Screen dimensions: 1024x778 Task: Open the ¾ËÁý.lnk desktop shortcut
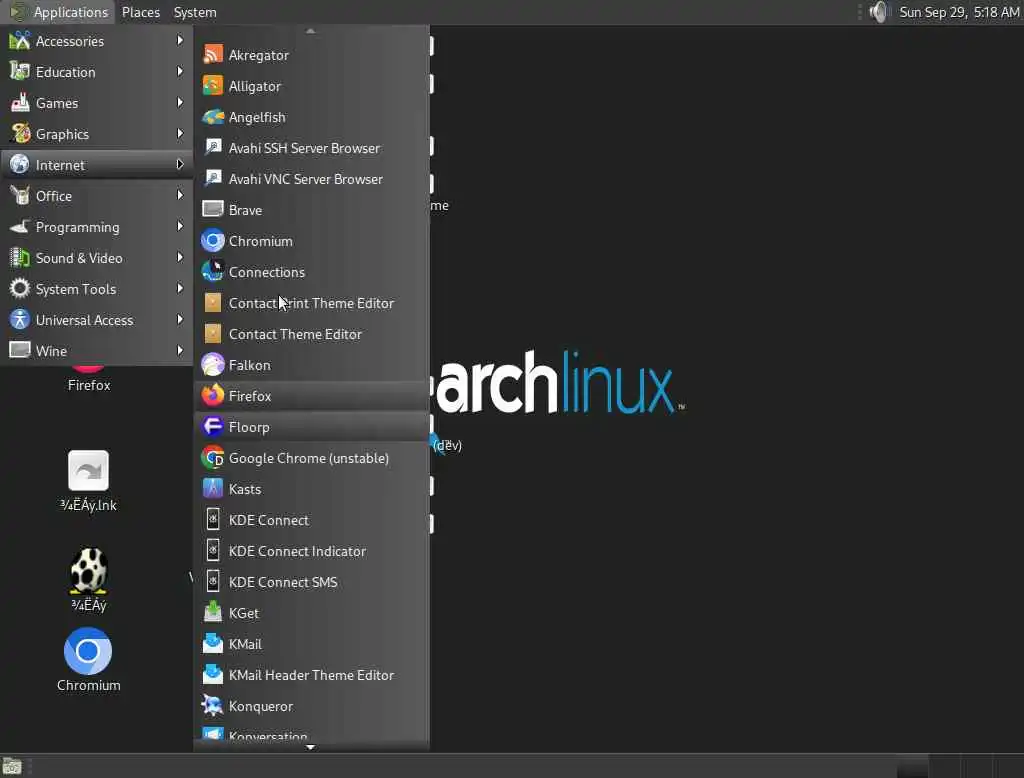[88, 481]
